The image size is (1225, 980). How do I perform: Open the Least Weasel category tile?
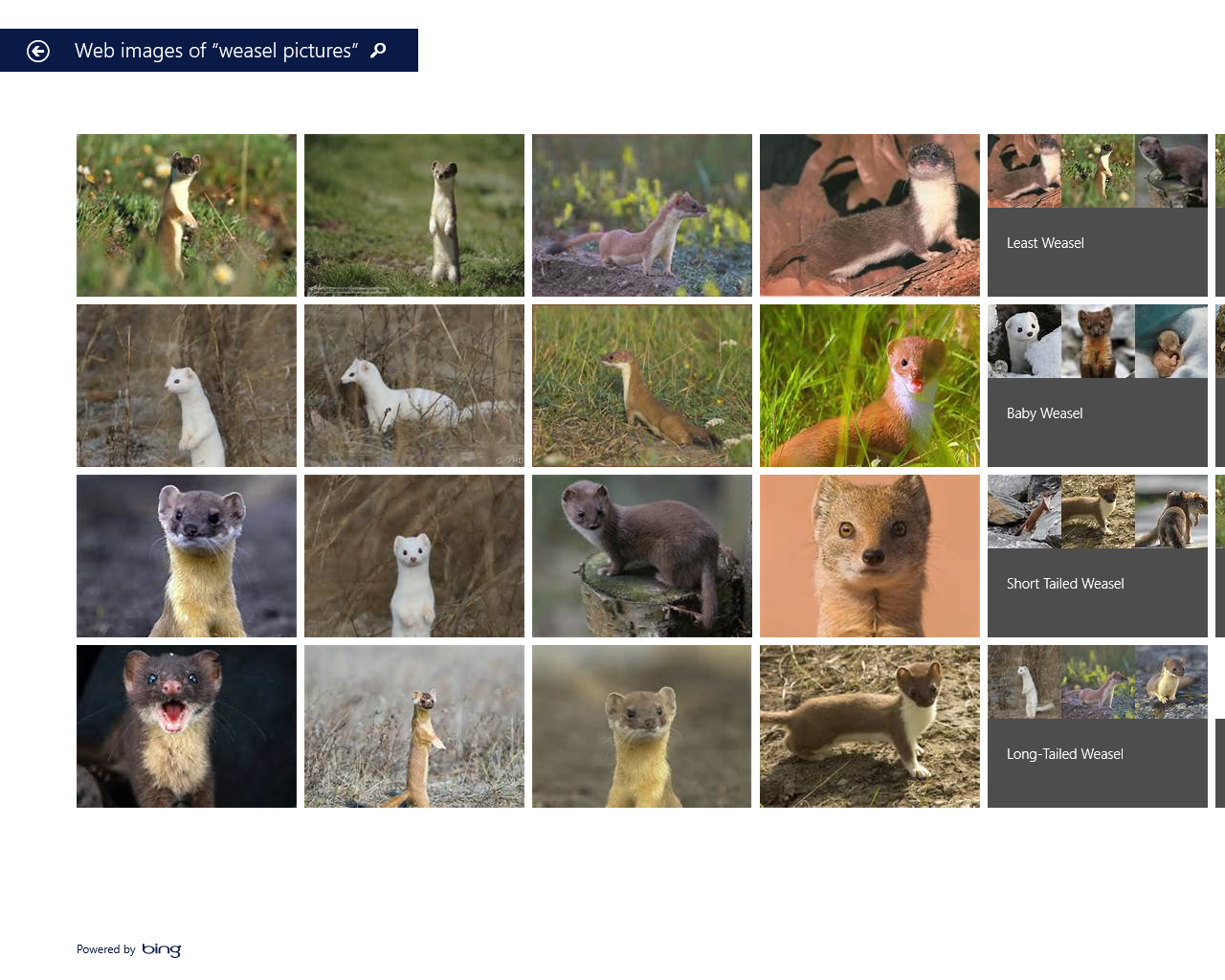tap(1098, 215)
